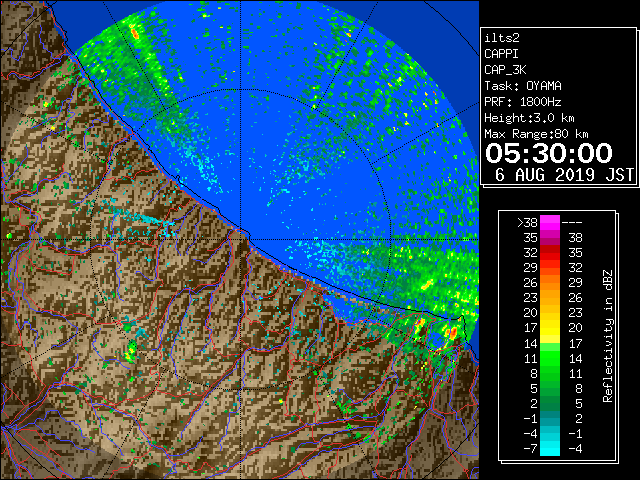Click the "-7" legend label
Image resolution: width=640 pixels, height=480 pixels.
point(531,449)
